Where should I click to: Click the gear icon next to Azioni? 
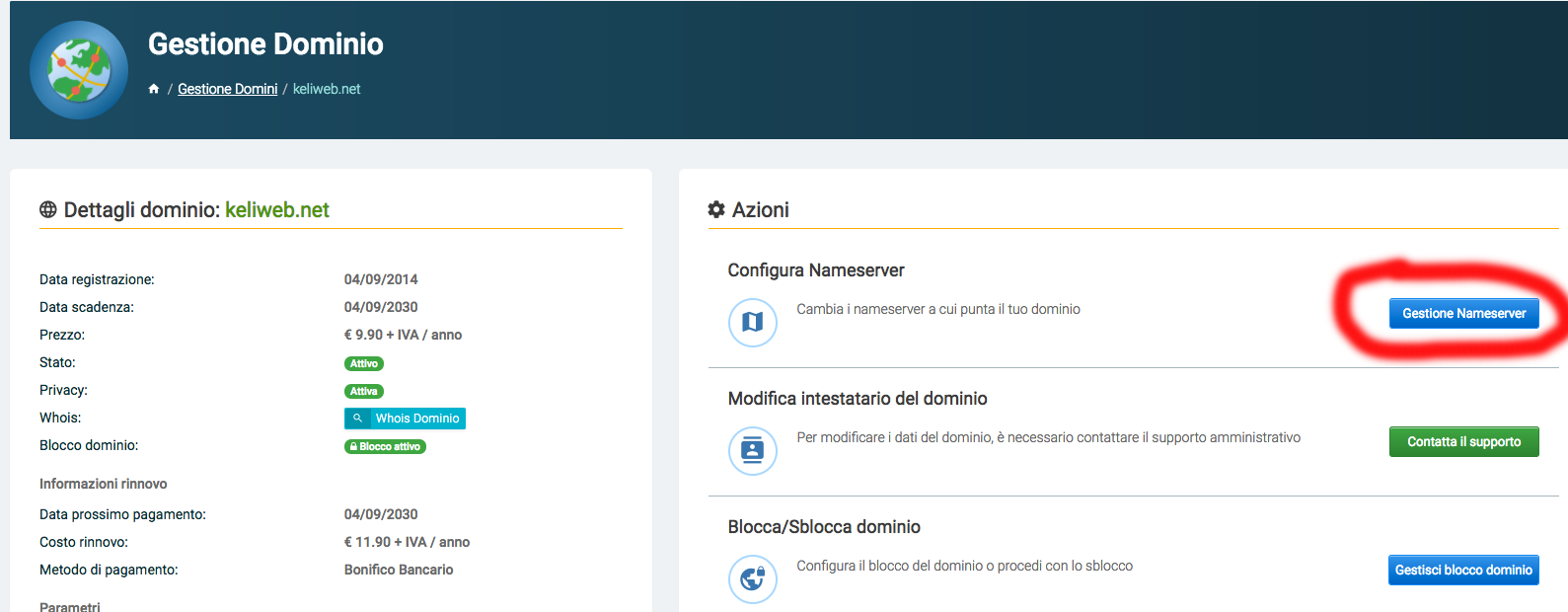click(716, 209)
